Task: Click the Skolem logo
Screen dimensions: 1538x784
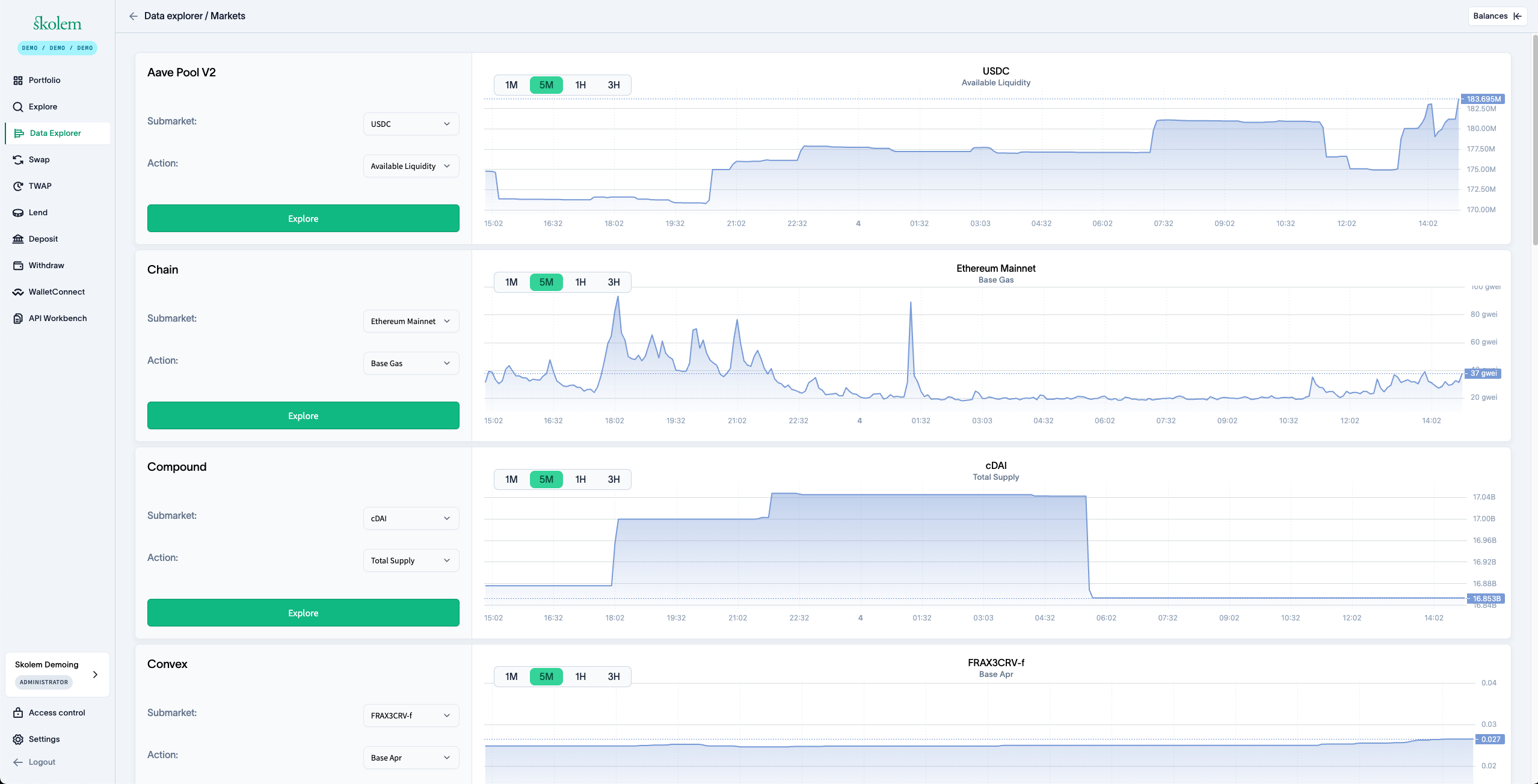Action: click(57, 23)
